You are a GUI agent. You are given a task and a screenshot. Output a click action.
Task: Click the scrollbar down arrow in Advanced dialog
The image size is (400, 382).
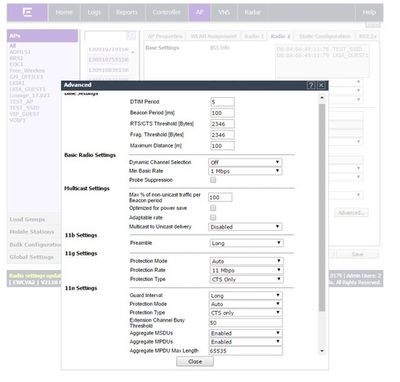click(322, 351)
